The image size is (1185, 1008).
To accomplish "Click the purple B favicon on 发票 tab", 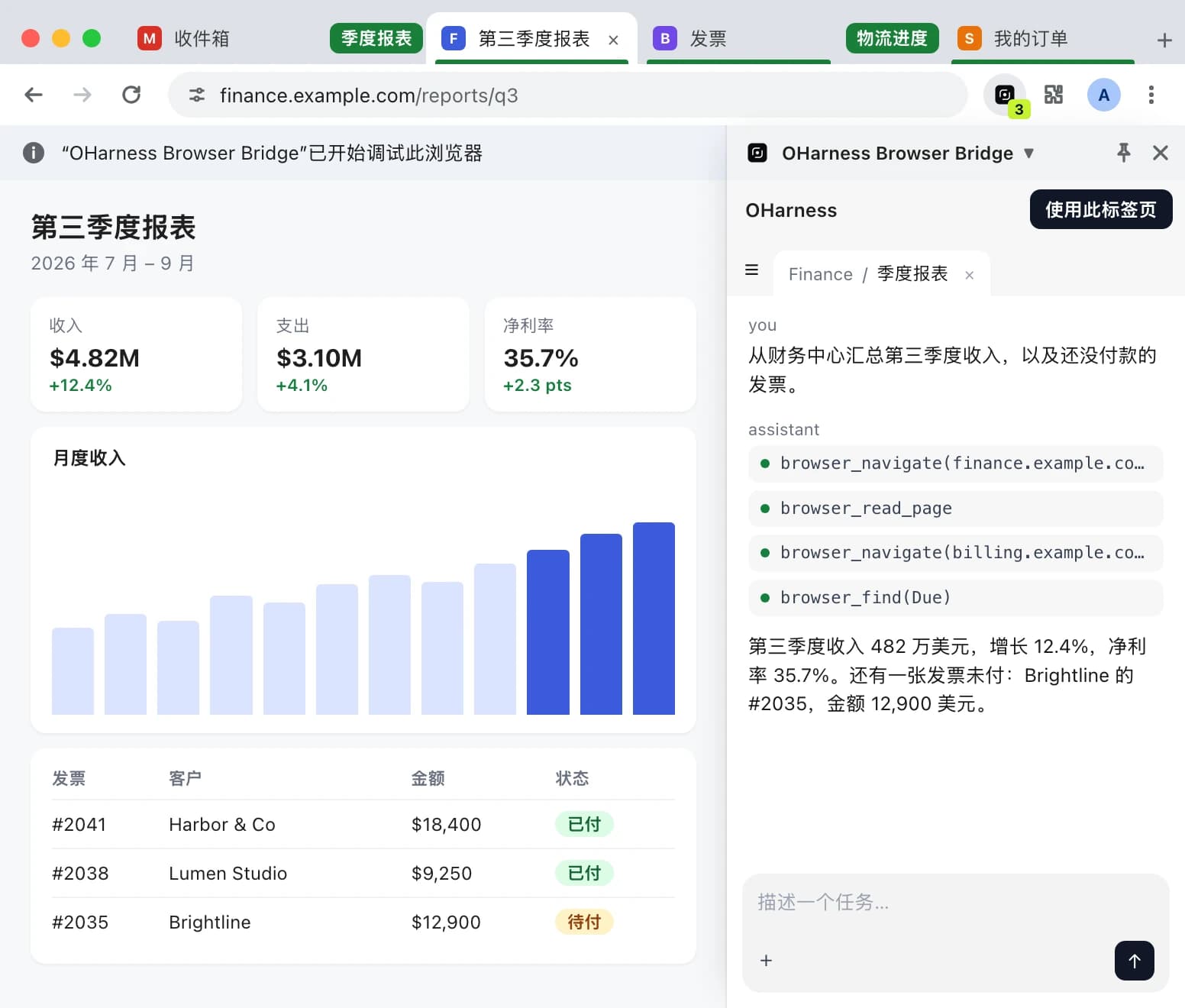I will point(665,38).
